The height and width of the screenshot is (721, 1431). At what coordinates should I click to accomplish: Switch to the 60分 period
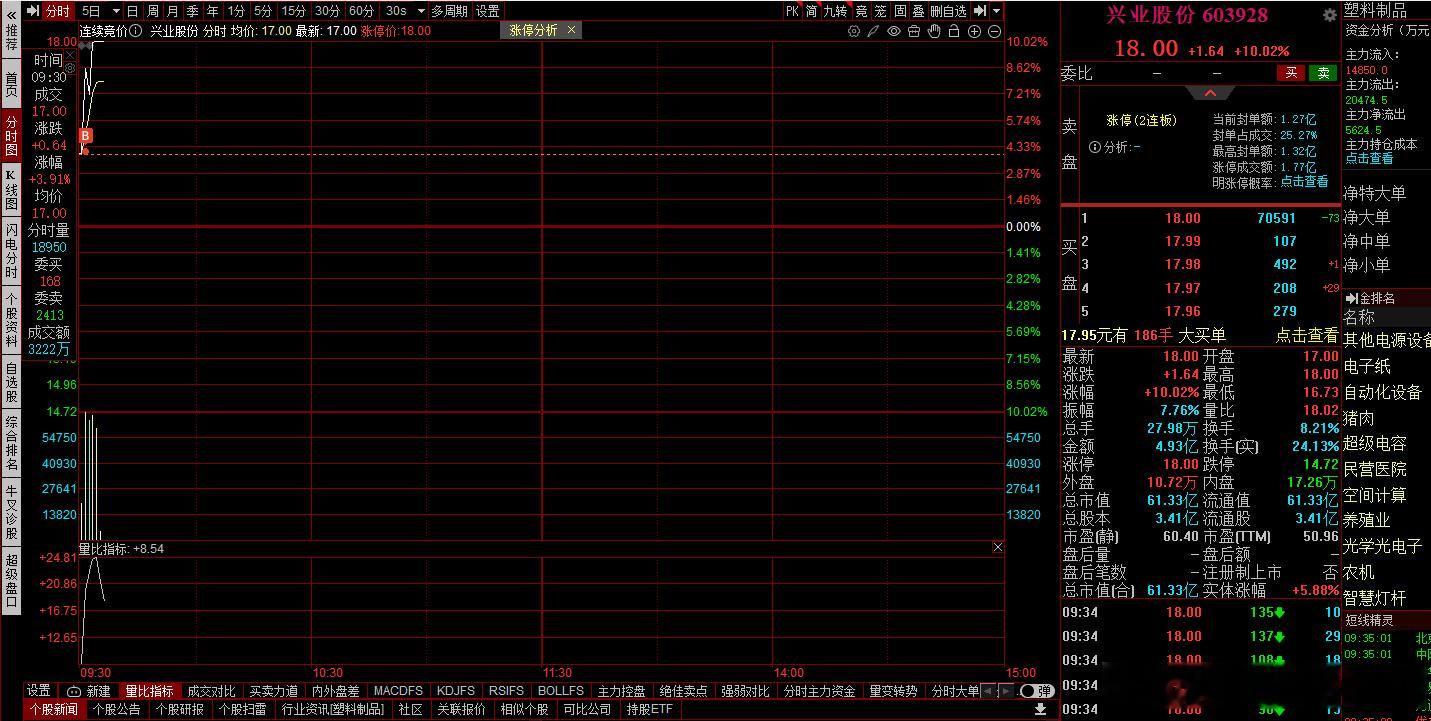(362, 11)
